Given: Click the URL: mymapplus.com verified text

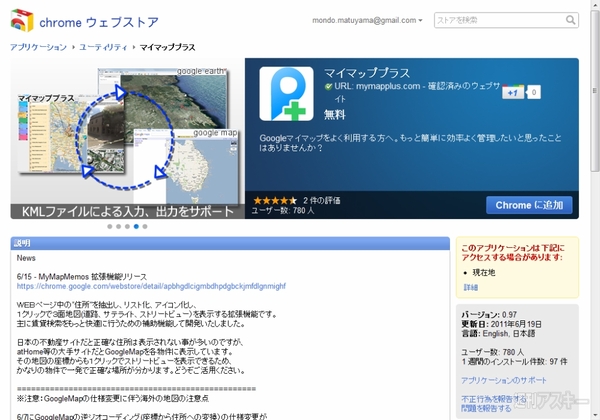Looking at the screenshot, I should coord(417,92).
